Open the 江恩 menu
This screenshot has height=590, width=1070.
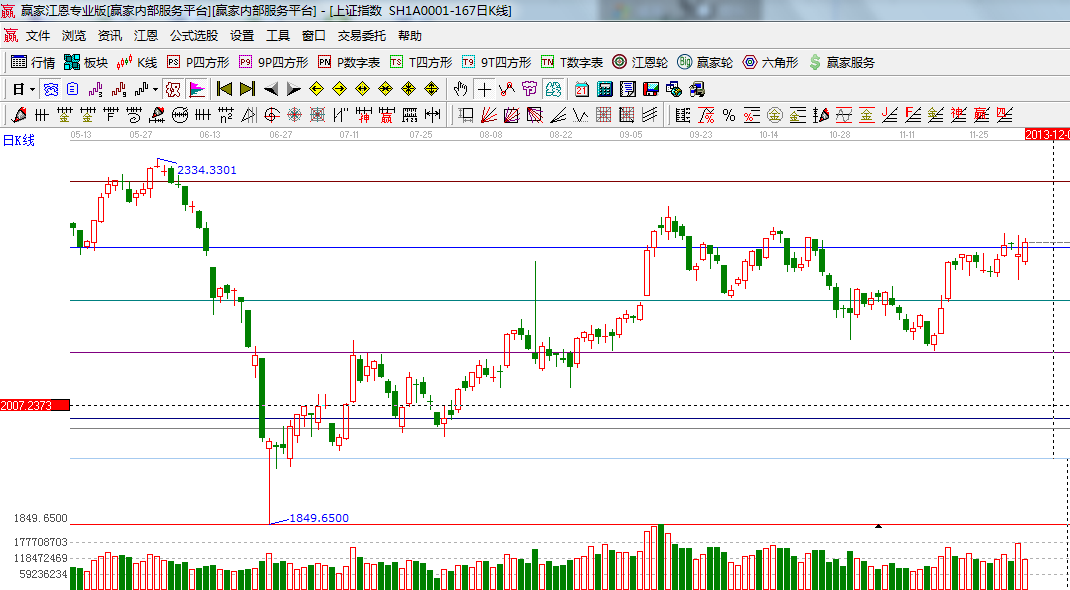point(146,35)
